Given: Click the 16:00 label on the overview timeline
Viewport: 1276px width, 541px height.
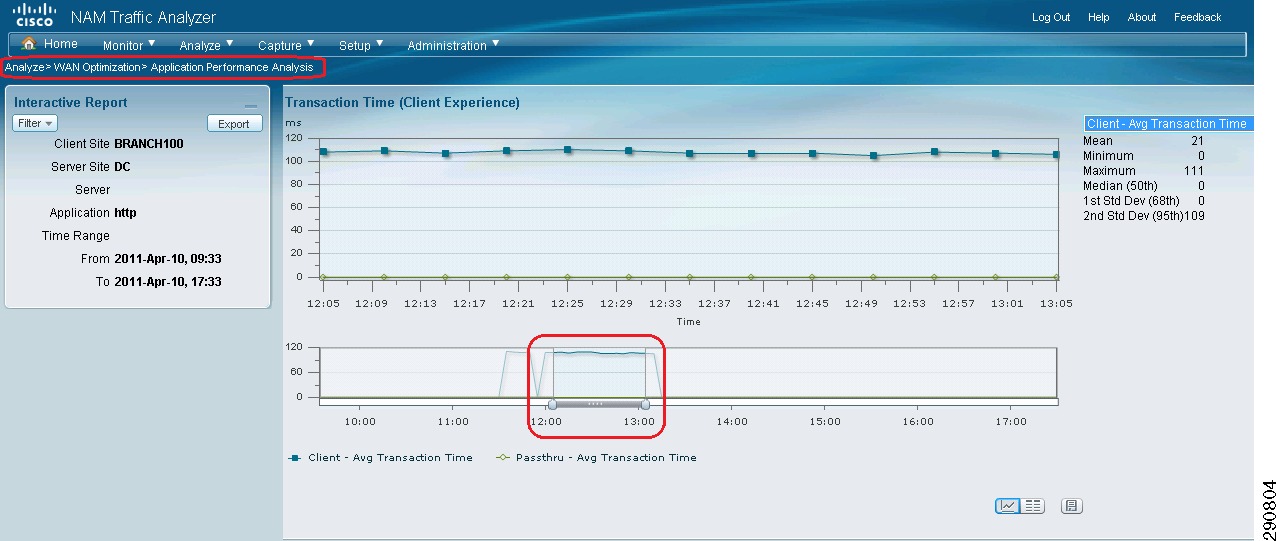Looking at the screenshot, I should pyautogui.click(x=918, y=422).
